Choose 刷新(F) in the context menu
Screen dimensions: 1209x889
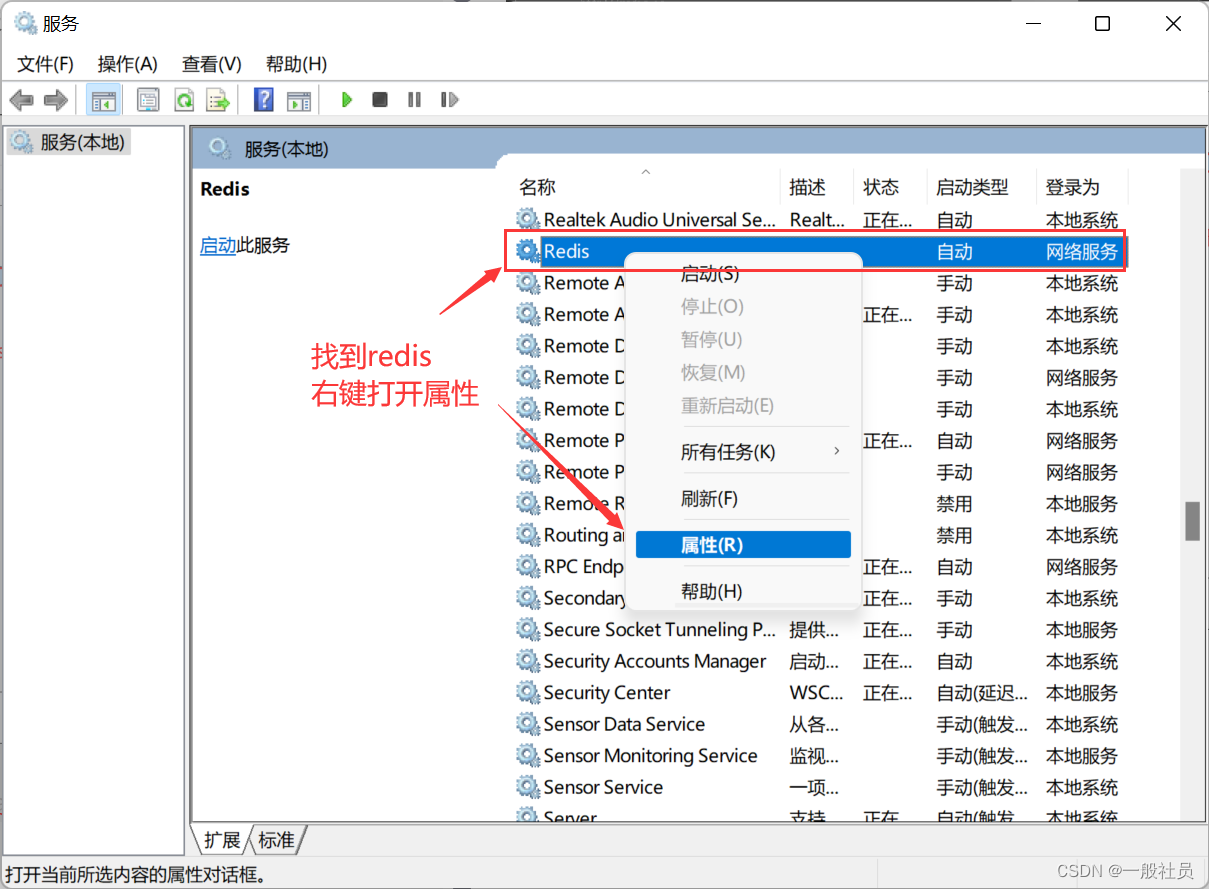pos(743,498)
